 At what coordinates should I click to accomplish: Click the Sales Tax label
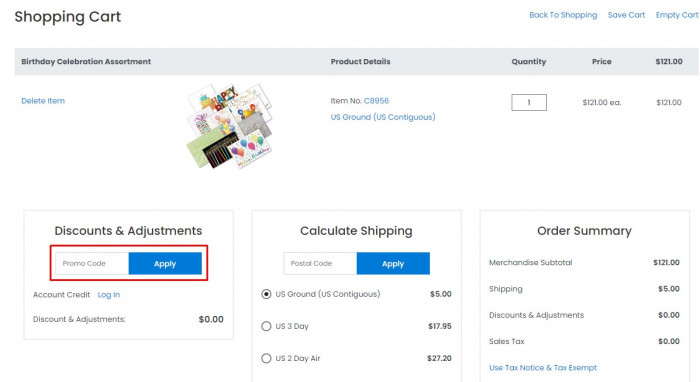(x=507, y=341)
